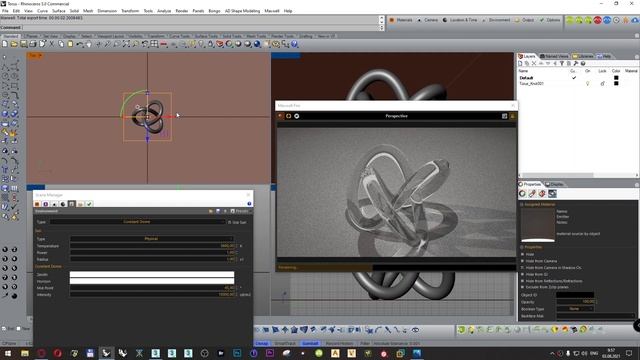Toggle Hide from Reflections/Refractions checkbox

522,281
